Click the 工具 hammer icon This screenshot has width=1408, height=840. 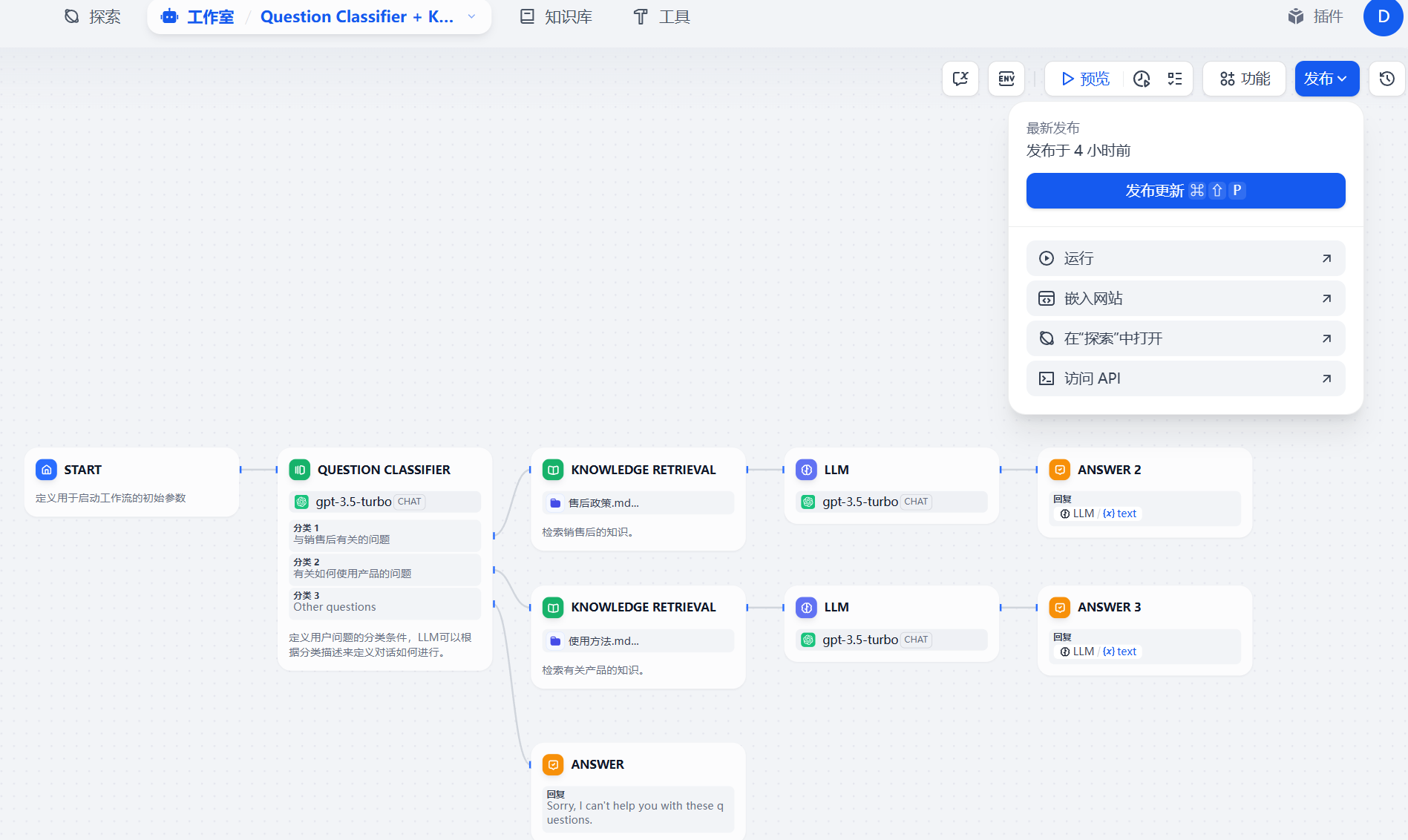[641, 16]
